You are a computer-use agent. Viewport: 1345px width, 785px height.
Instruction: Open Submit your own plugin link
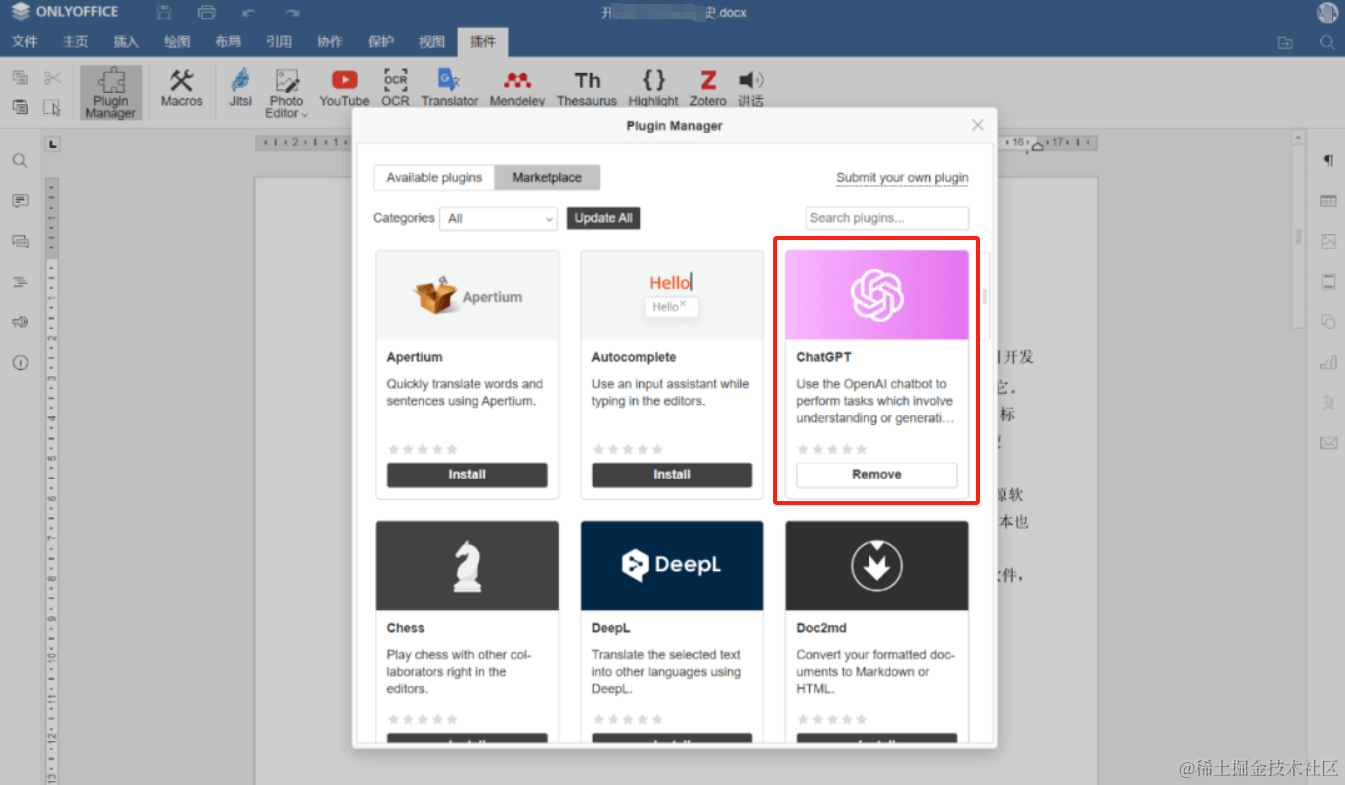902,178
